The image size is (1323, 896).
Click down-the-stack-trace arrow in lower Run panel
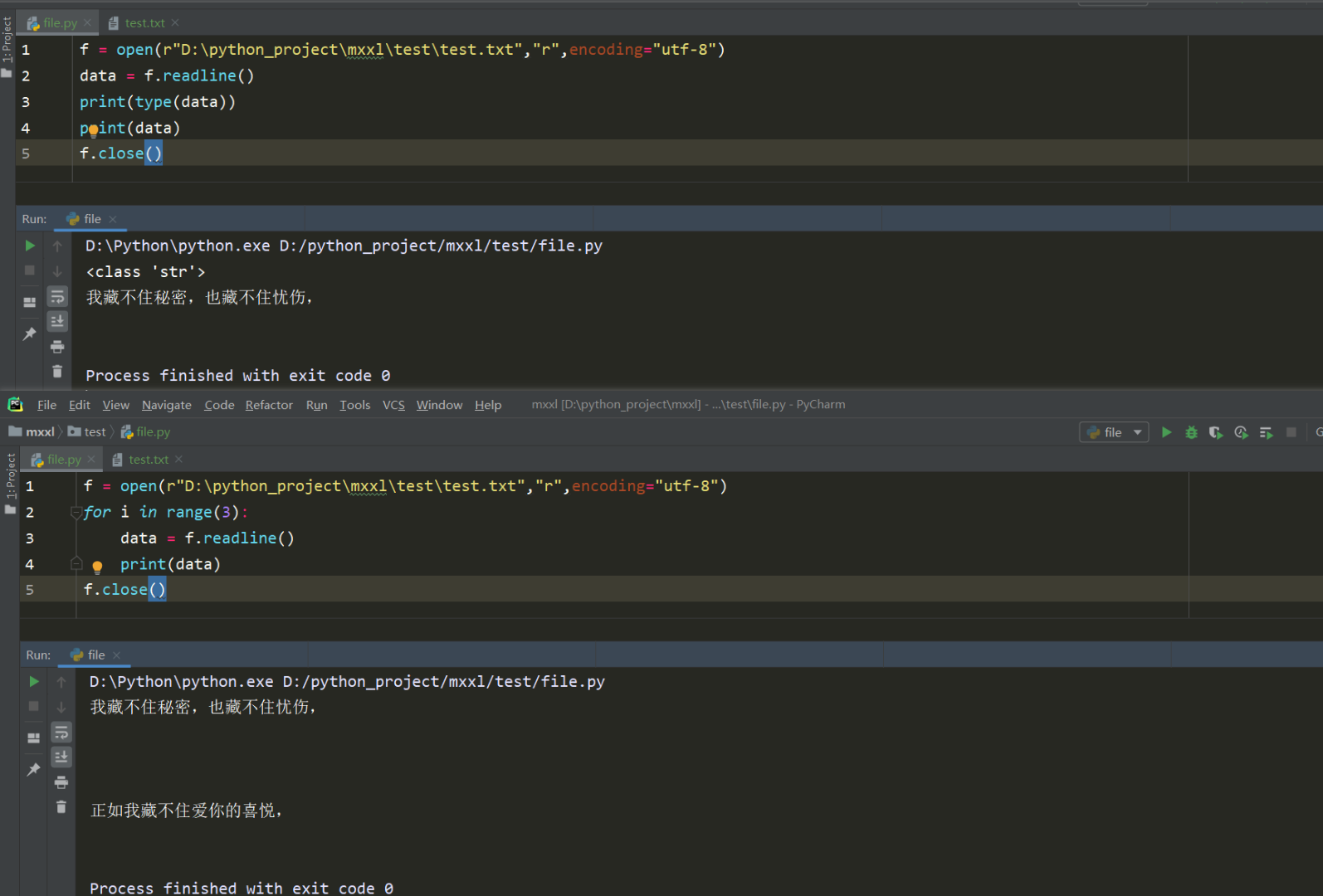point(61,707)
